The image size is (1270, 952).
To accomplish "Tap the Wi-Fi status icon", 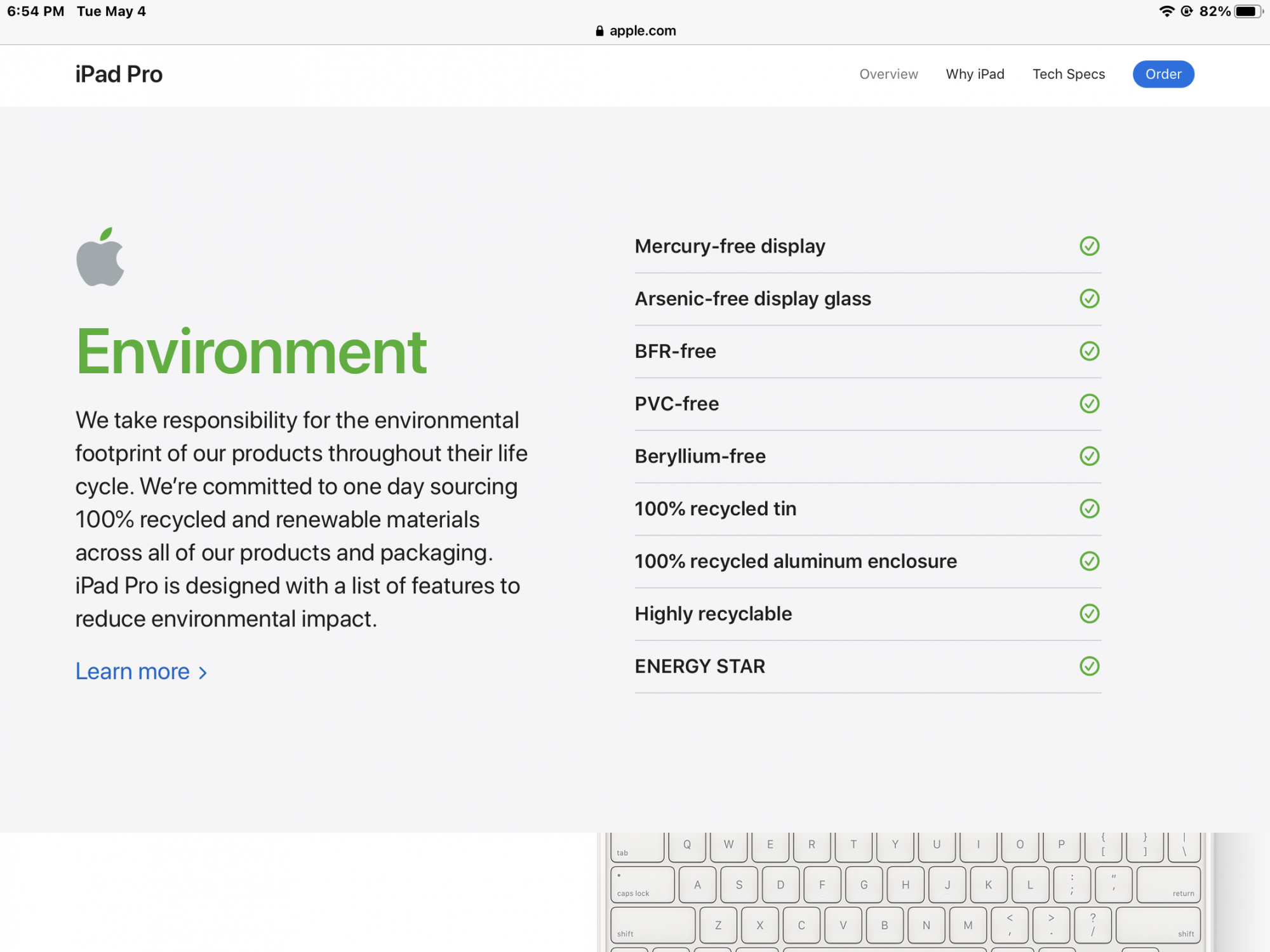I will (1166, 11).
